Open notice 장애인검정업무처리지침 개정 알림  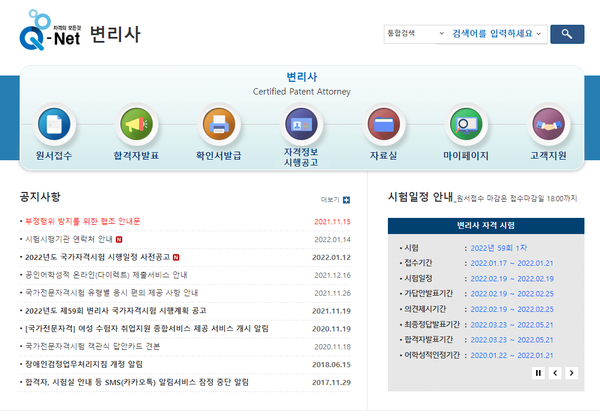[x=84, y=364]
